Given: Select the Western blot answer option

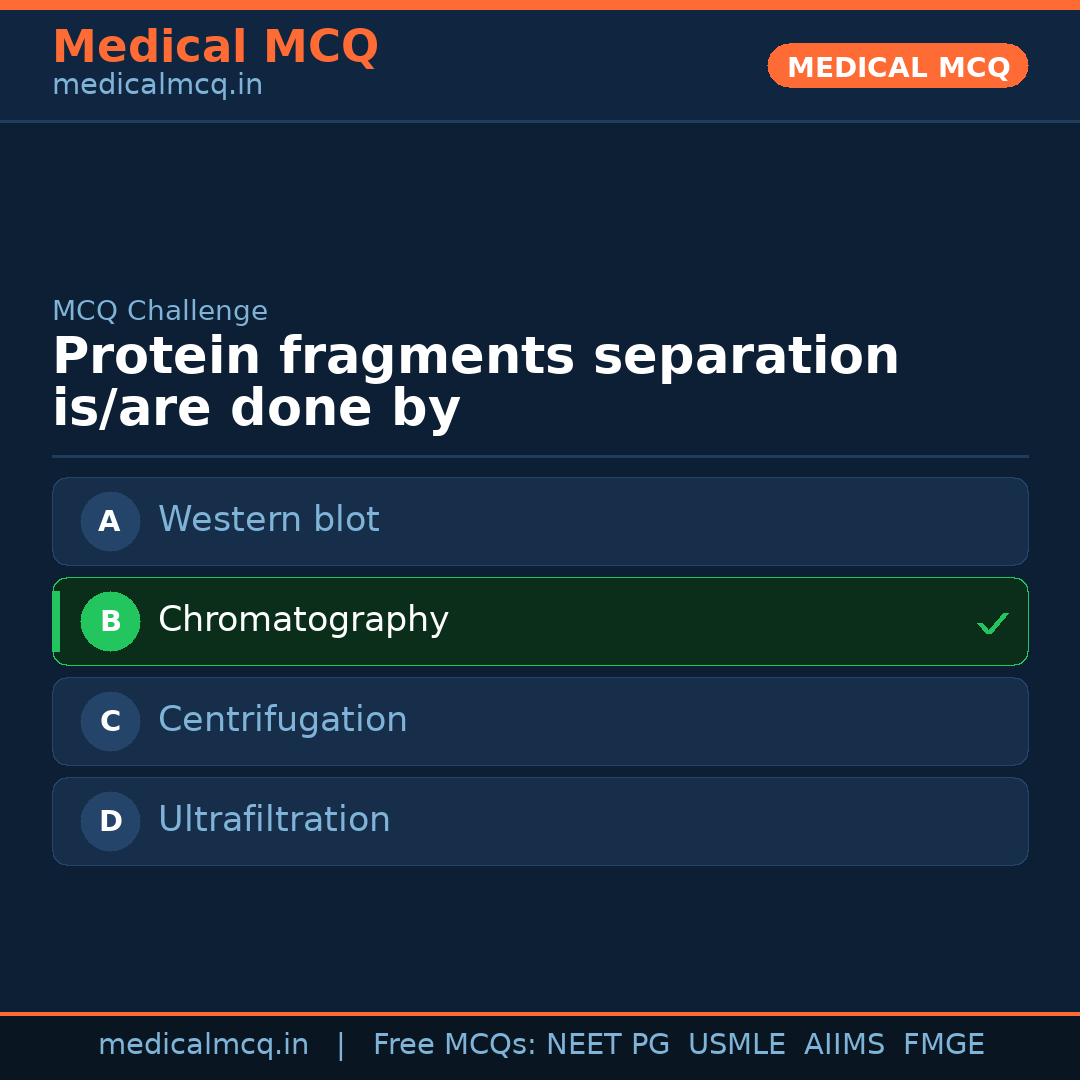Looking at the screenshot, I should [540, 521].
